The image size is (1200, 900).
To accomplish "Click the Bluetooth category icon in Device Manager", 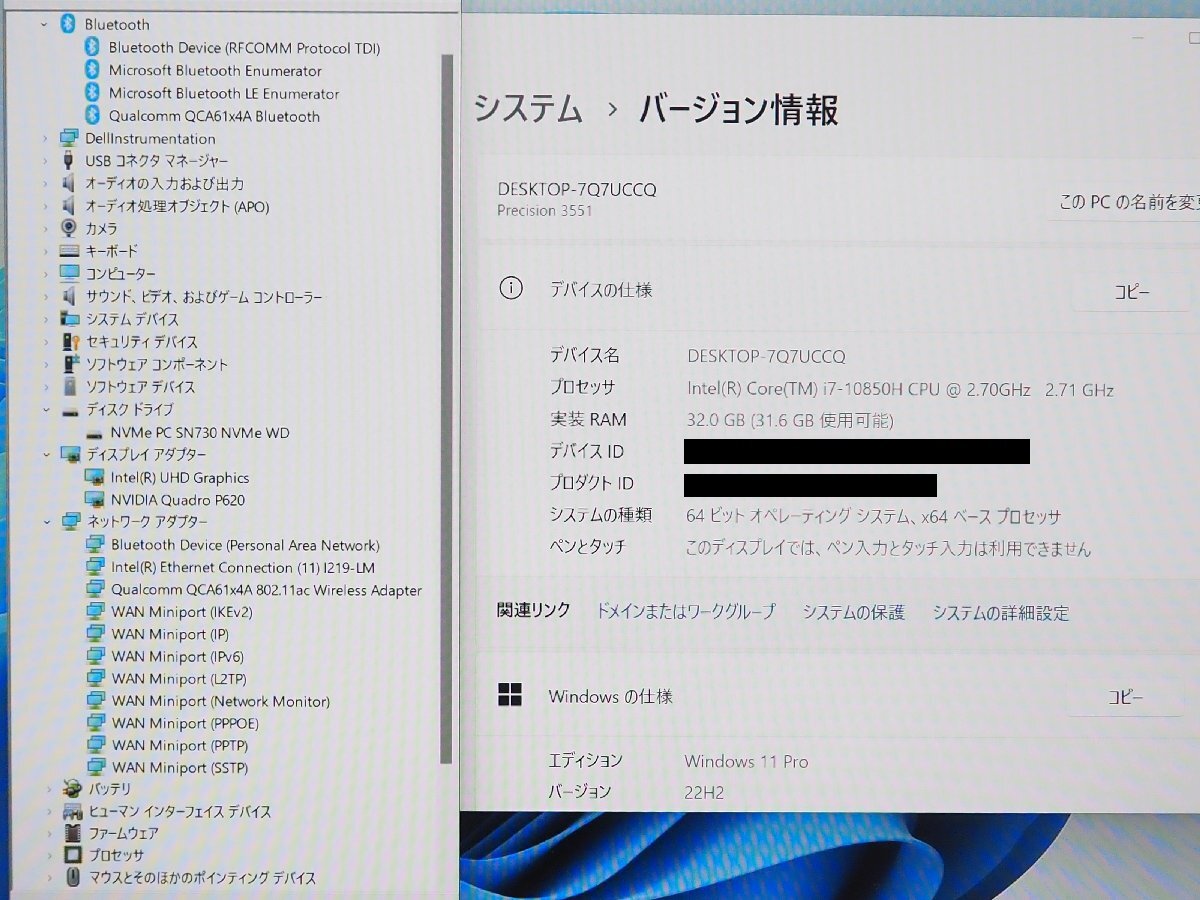I will coord(68,24).
